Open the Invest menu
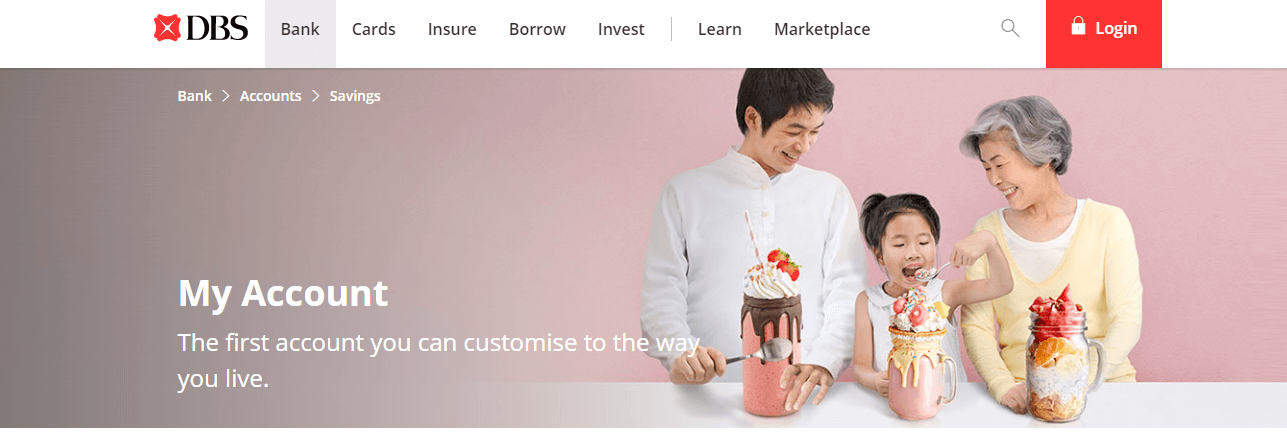 tap(621, 30)
